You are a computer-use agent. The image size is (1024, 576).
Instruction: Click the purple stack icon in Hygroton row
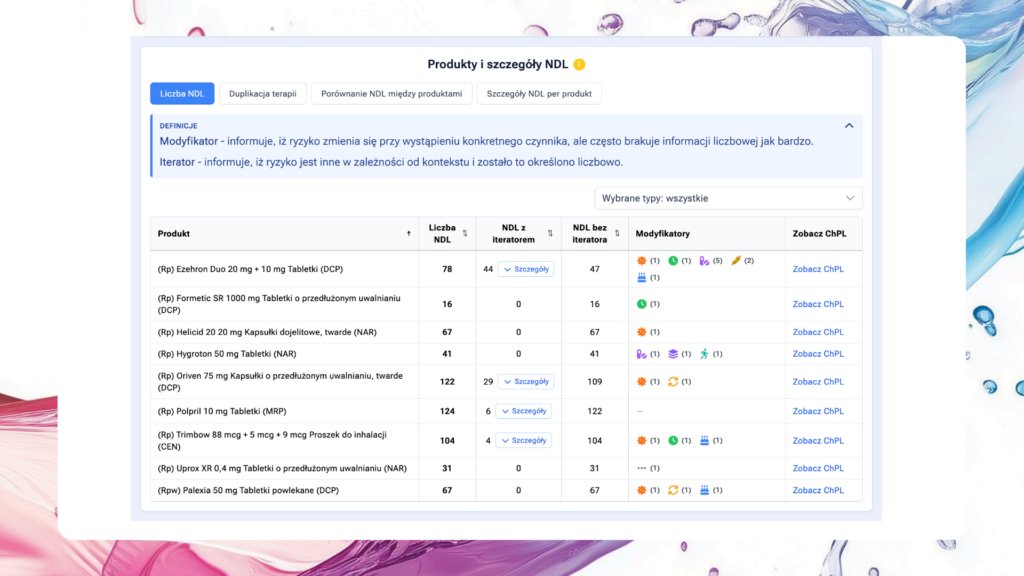(x=673, y=354)
